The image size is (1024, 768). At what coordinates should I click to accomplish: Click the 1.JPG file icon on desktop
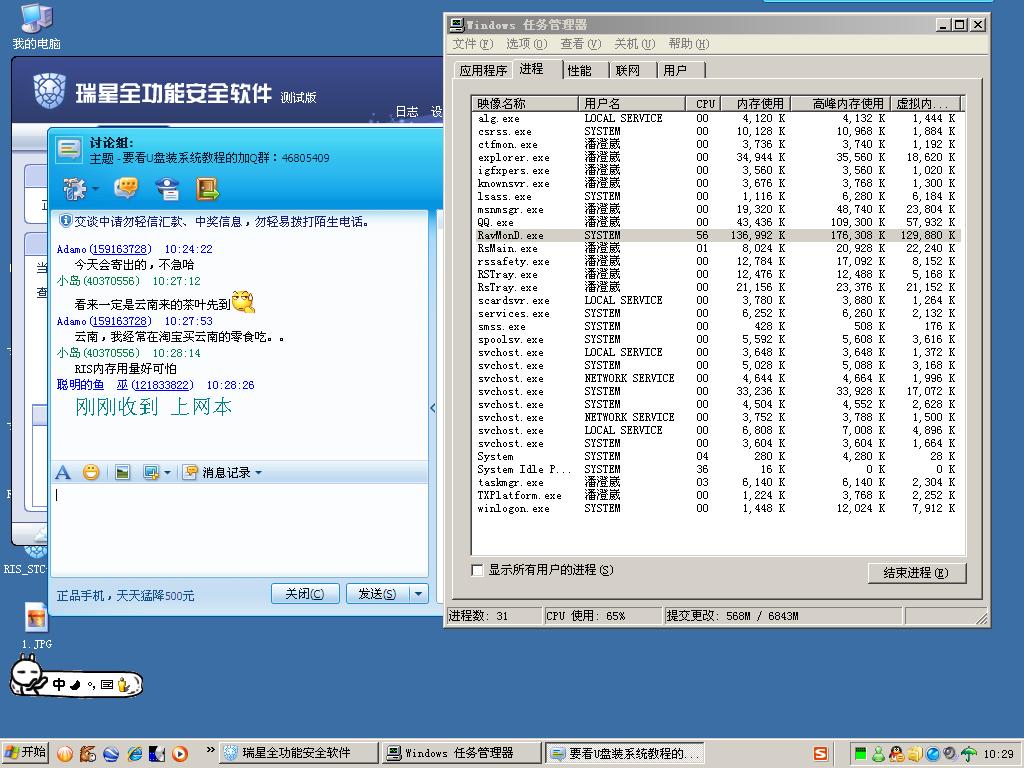37,626
